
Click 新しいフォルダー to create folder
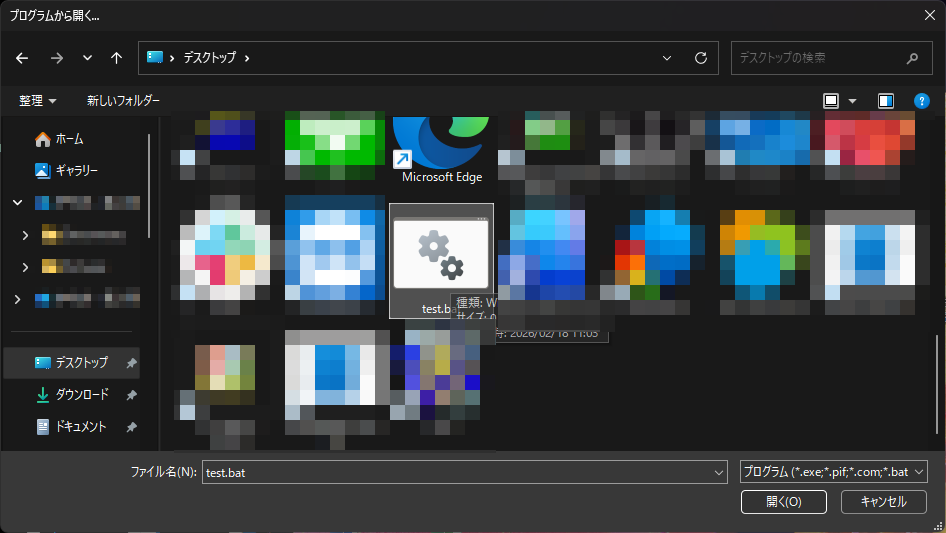click(x=123, y=101)
